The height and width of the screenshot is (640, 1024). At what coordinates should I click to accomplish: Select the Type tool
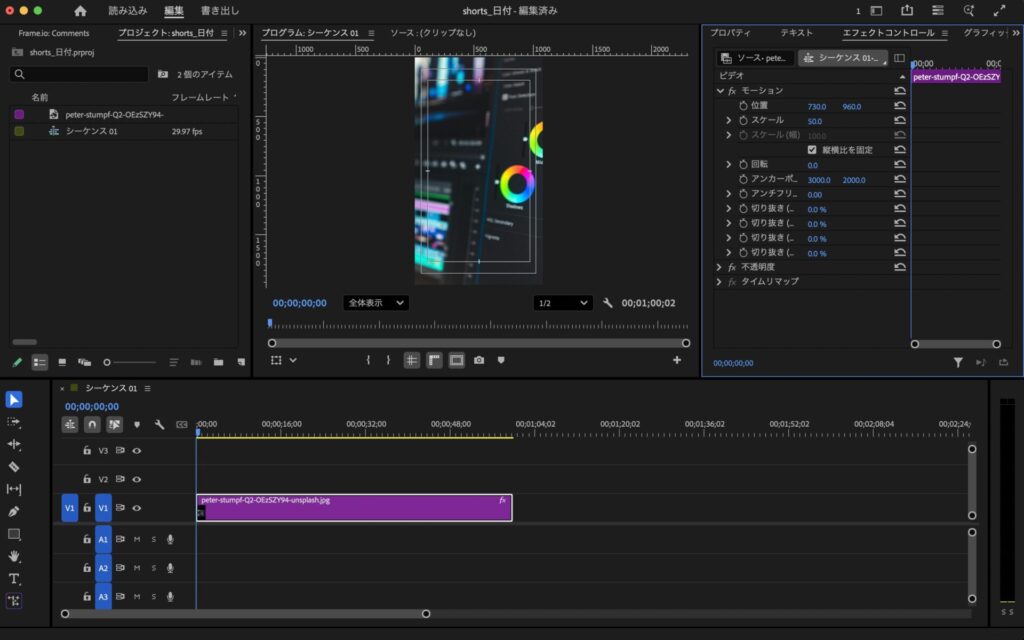pyautogui.click(x=14, y=579)
